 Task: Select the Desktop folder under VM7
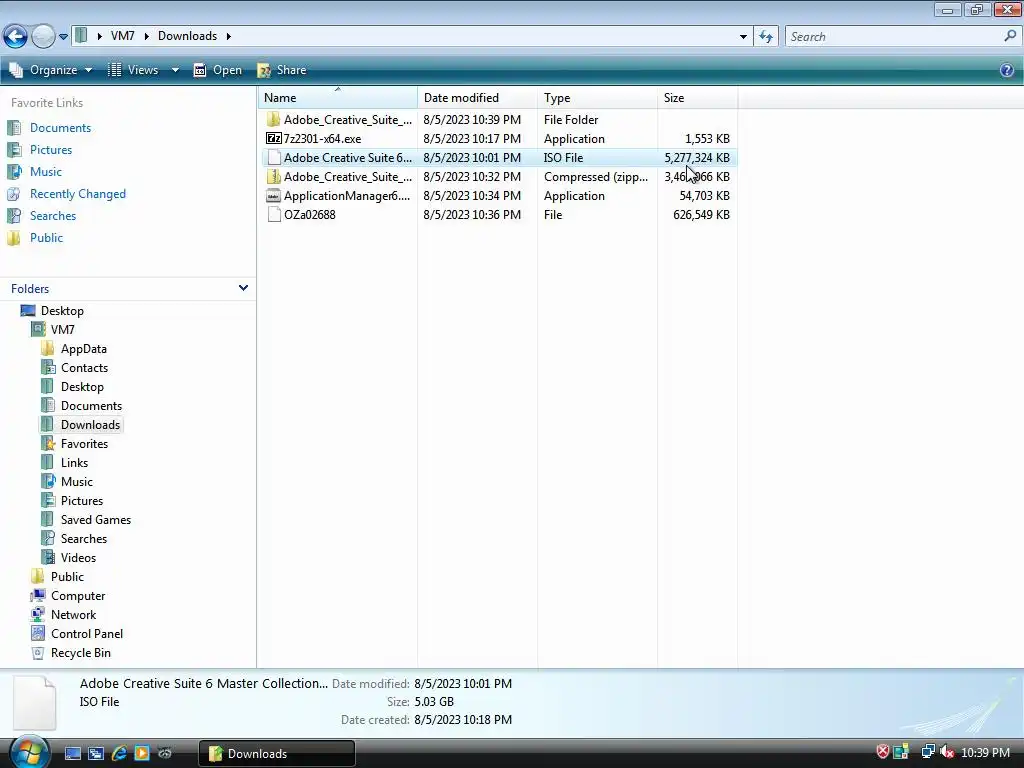click(82, 387)
